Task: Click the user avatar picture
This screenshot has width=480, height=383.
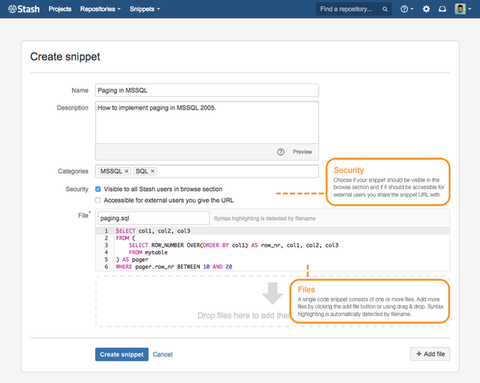Action: point(460,9)
